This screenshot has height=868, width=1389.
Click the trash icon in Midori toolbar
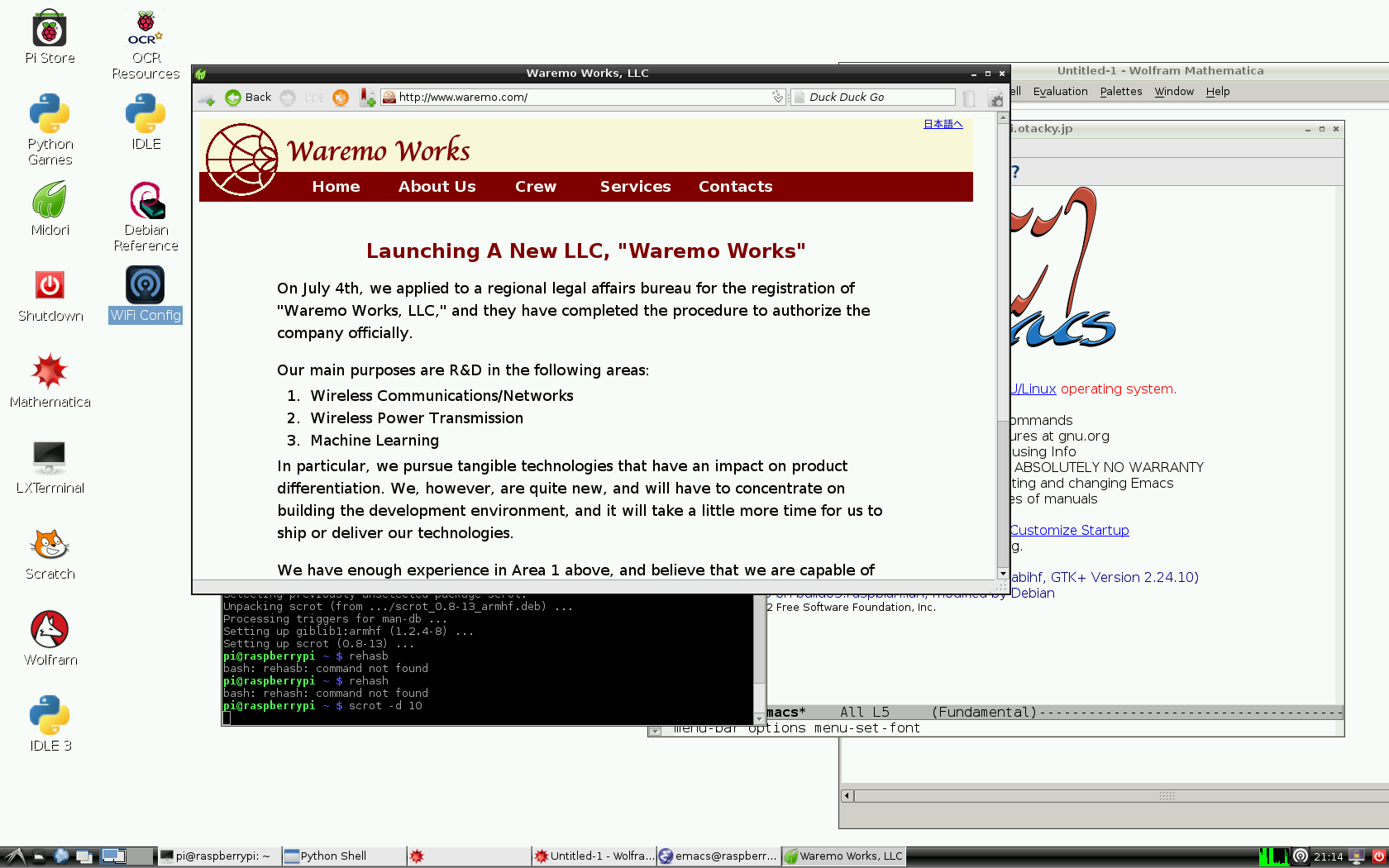pos(969,98)
